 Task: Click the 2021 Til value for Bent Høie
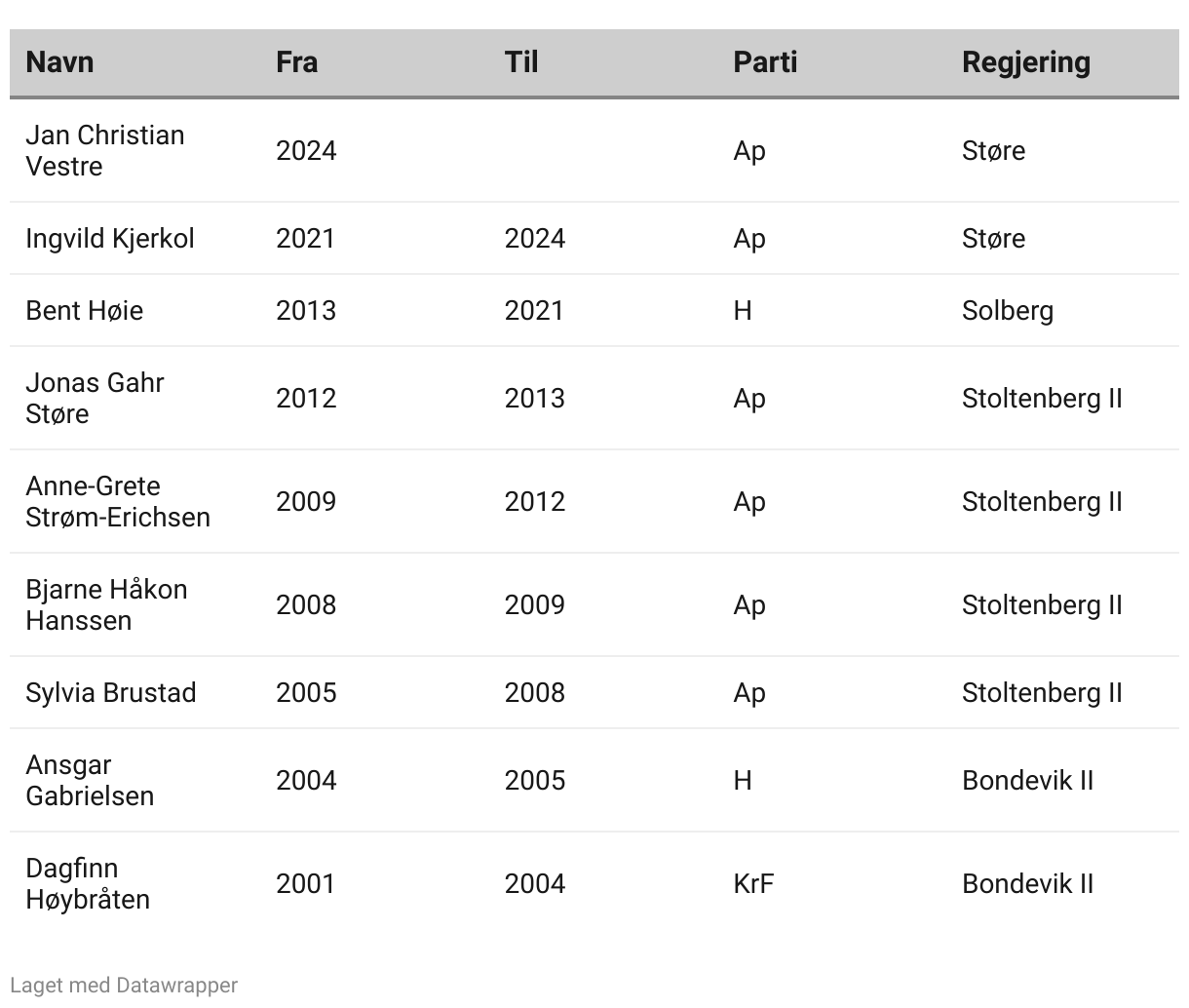click(x=534, y=311)
